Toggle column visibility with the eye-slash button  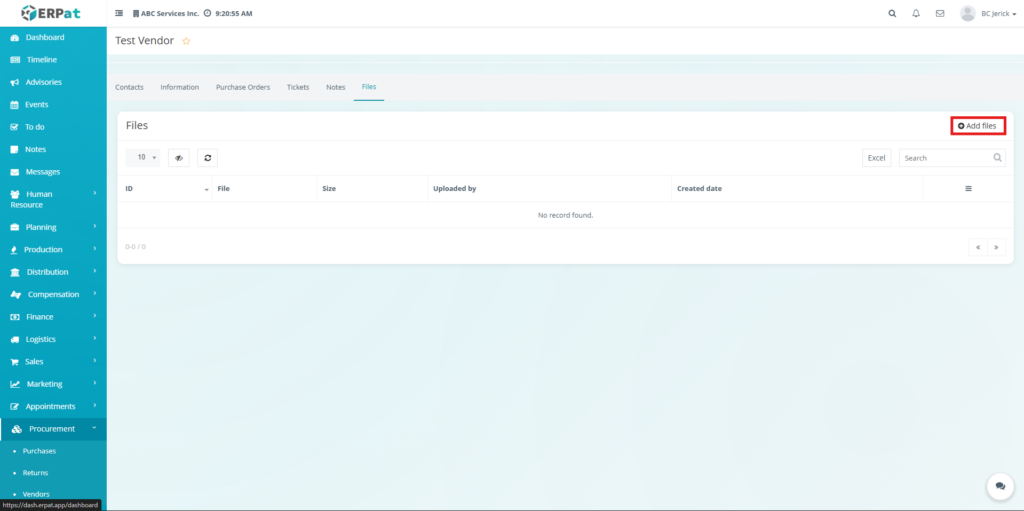178,157
